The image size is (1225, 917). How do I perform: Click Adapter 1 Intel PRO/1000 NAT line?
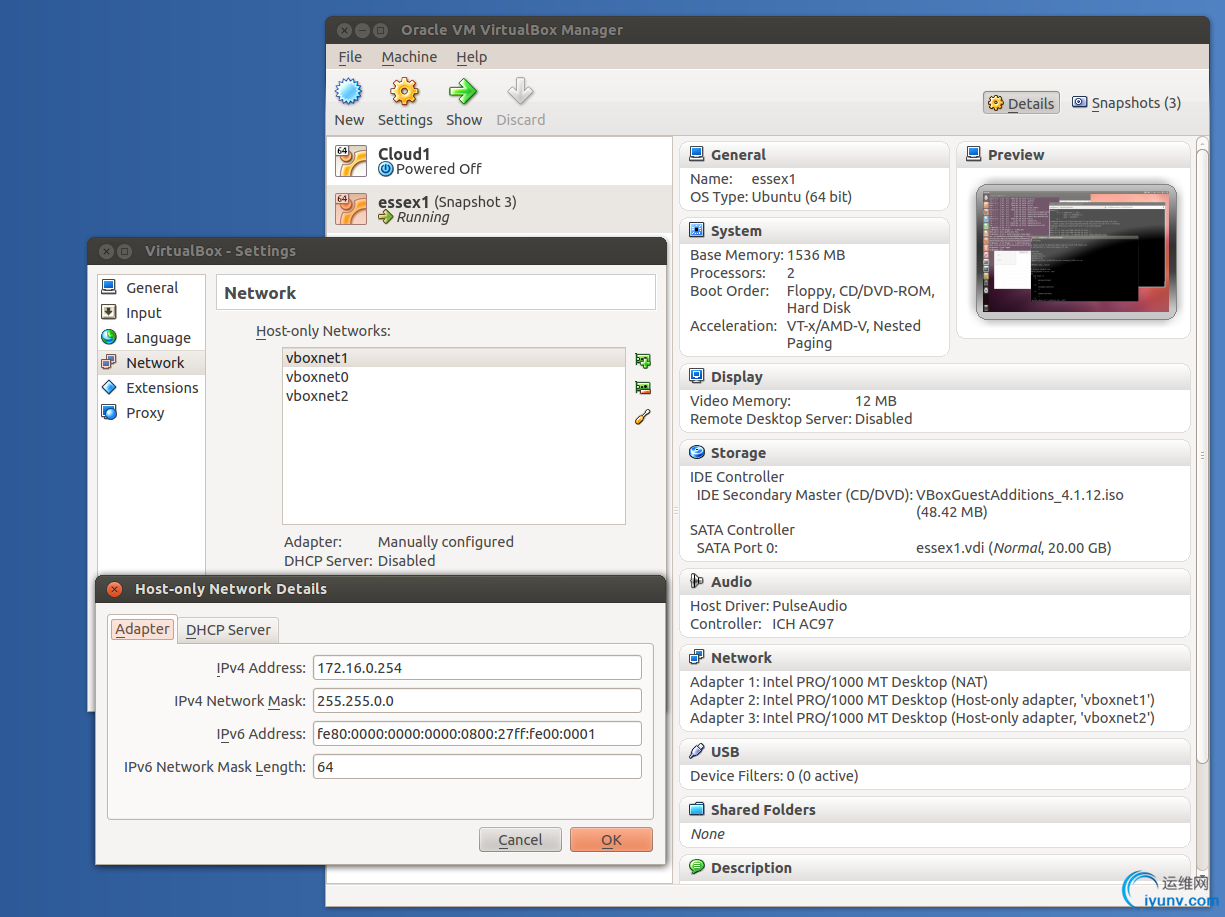(838, 682)
